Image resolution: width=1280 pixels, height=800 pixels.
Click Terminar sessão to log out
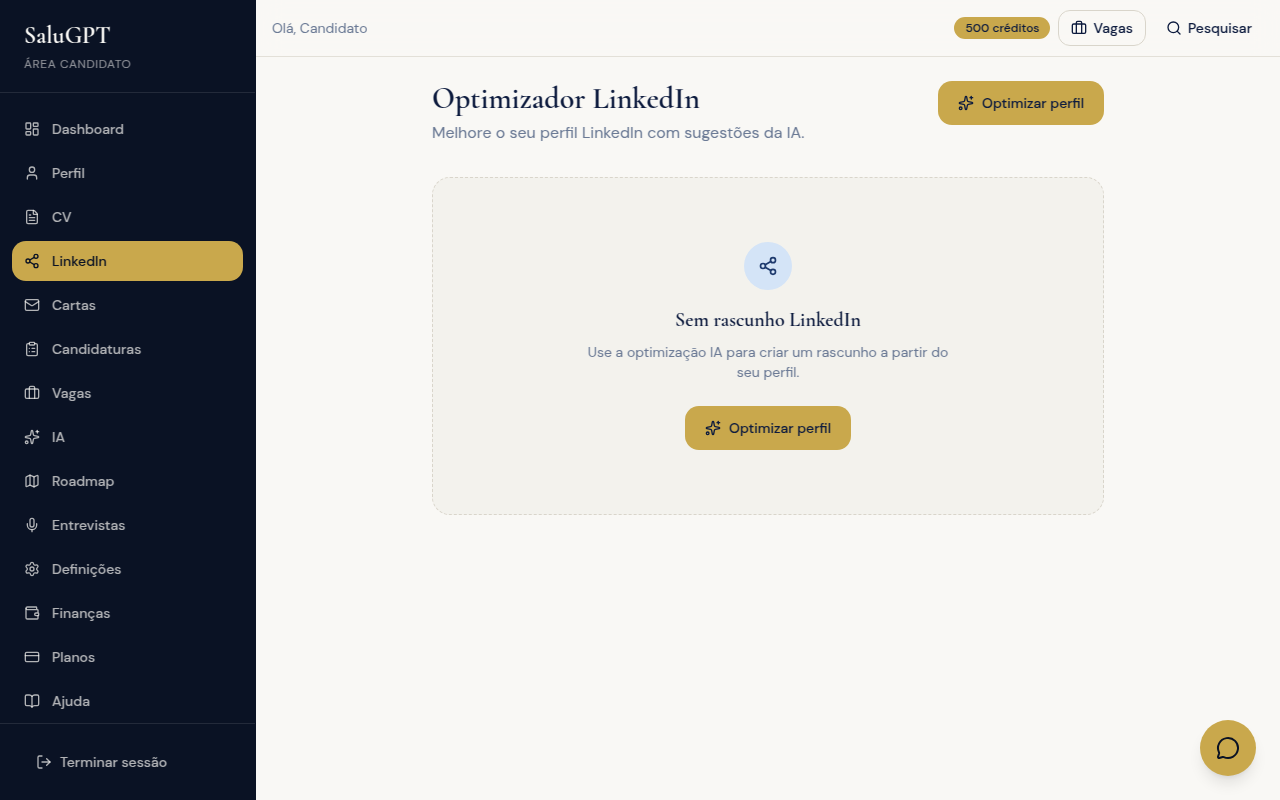coord(127,762)
